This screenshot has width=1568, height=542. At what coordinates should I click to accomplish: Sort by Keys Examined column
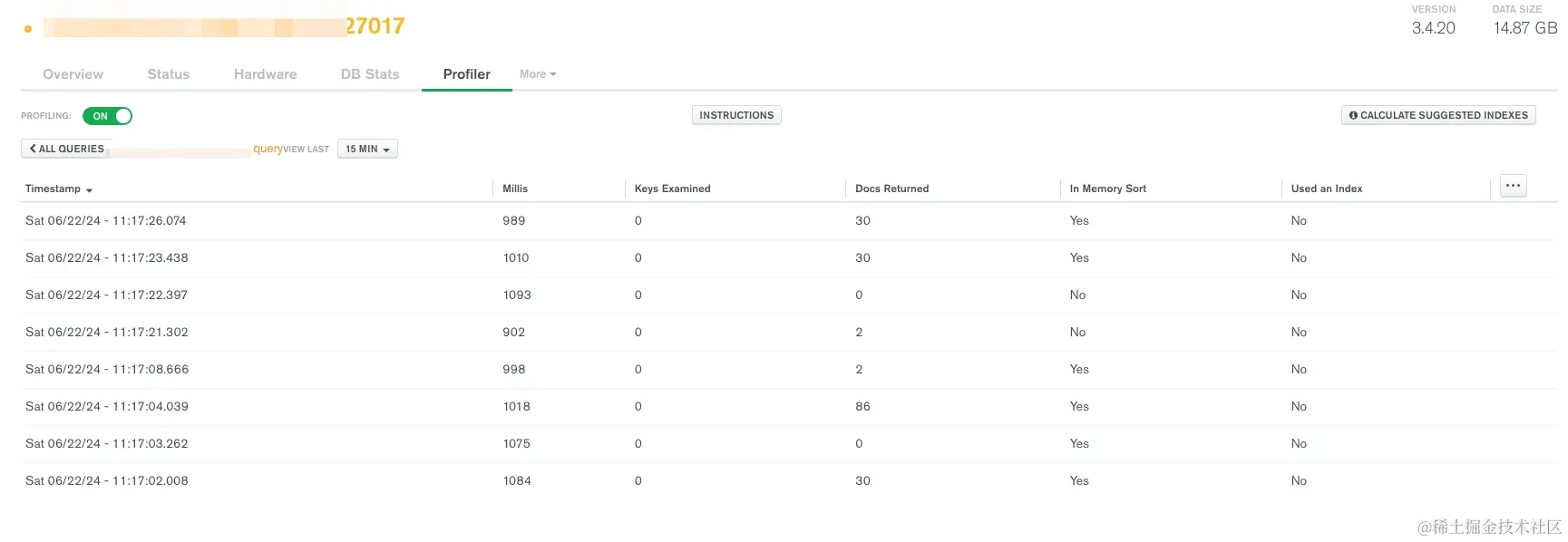click(x=672, y=189)
